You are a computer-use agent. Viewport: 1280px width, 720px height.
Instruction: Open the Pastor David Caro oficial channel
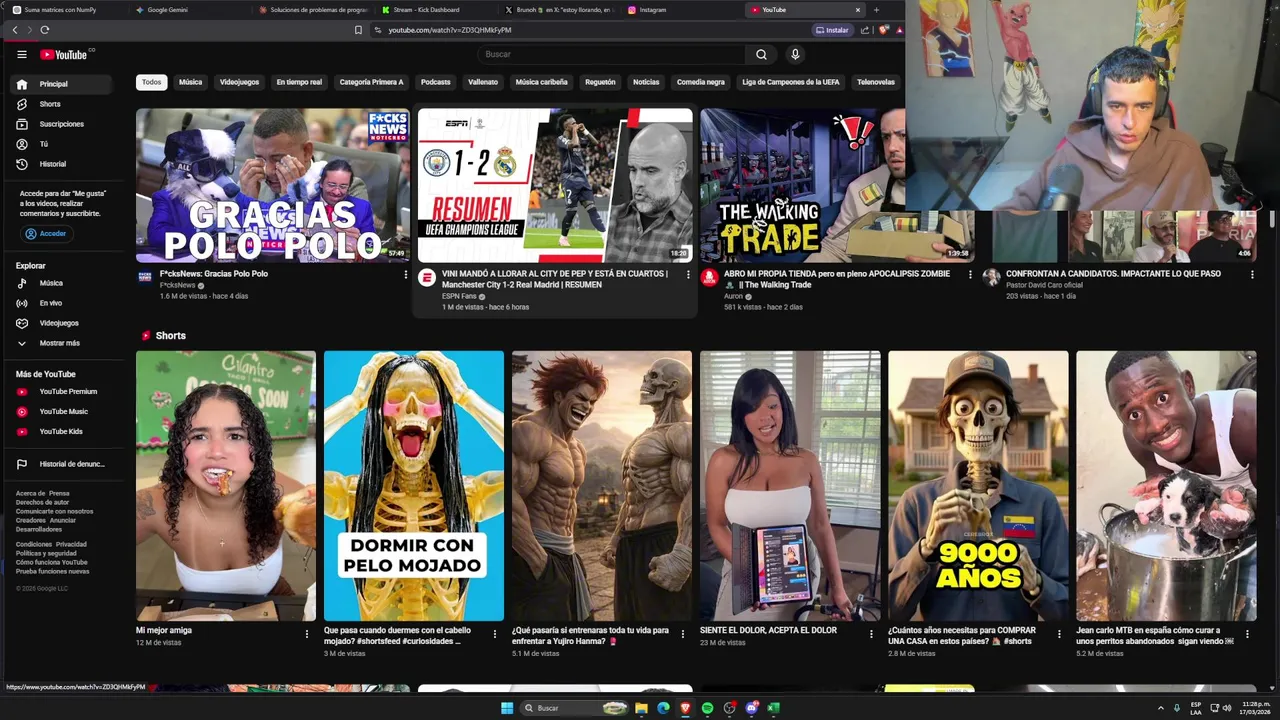tap(1044, 285)
